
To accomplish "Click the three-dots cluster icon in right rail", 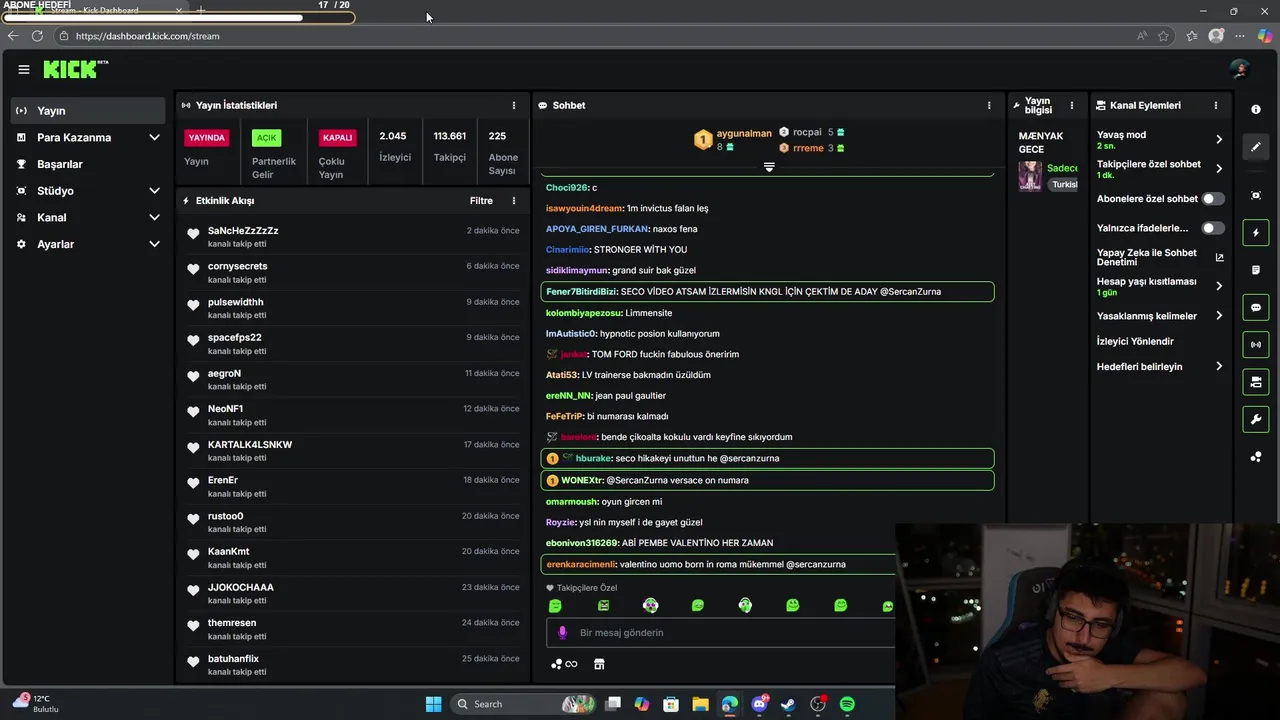I will (x=1256, y=457).
